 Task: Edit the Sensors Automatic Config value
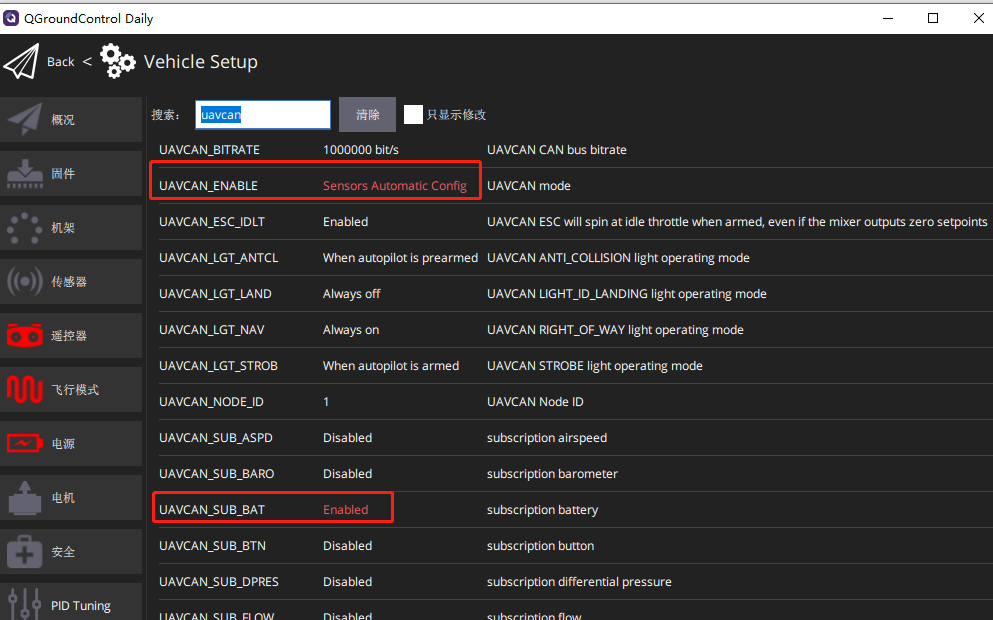(395, 186)
